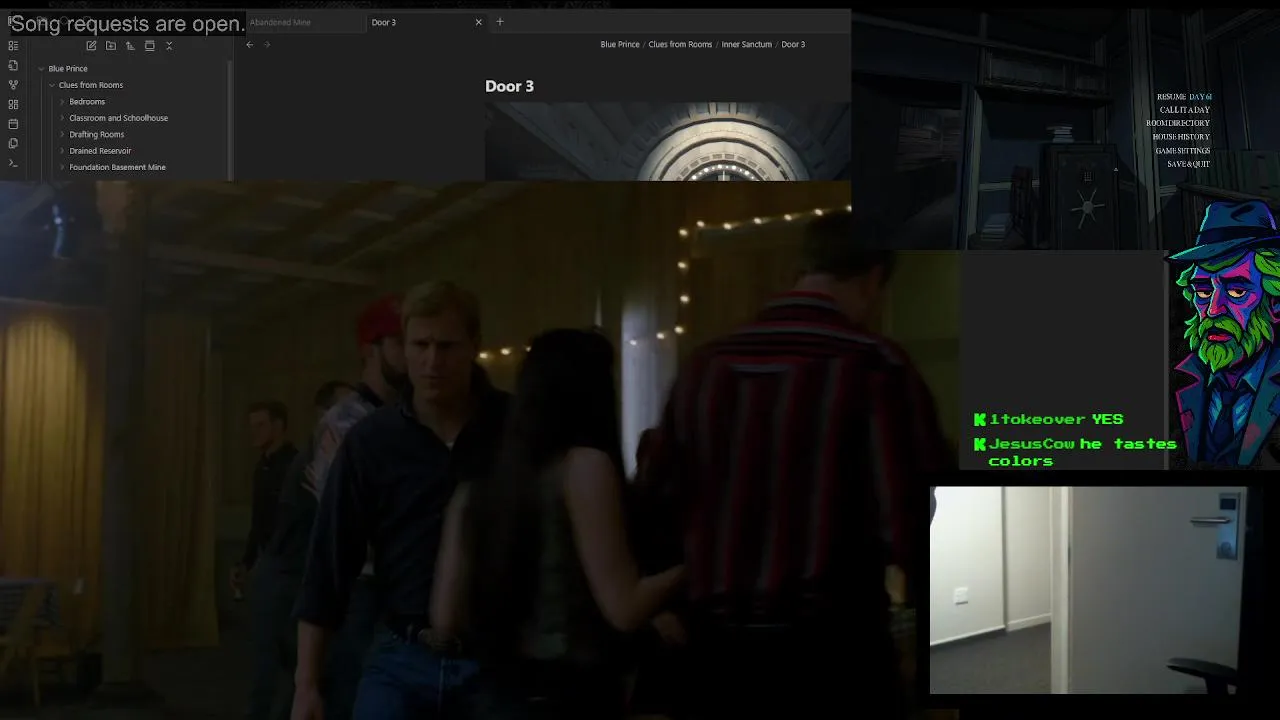Open the calendar daily note ribbon icon

pos(13,124)
